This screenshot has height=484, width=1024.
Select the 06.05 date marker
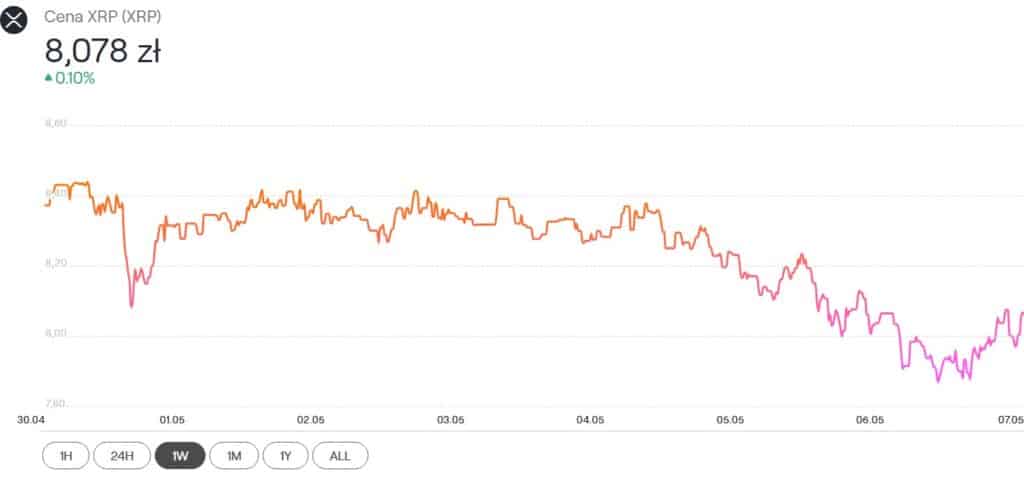(x=869, y=419)
